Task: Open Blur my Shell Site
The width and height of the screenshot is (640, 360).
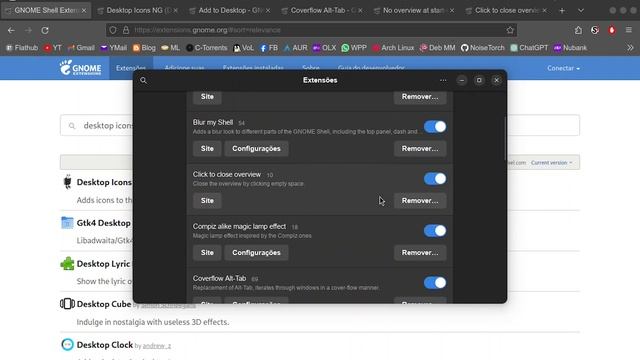Action: coord(207,149)
